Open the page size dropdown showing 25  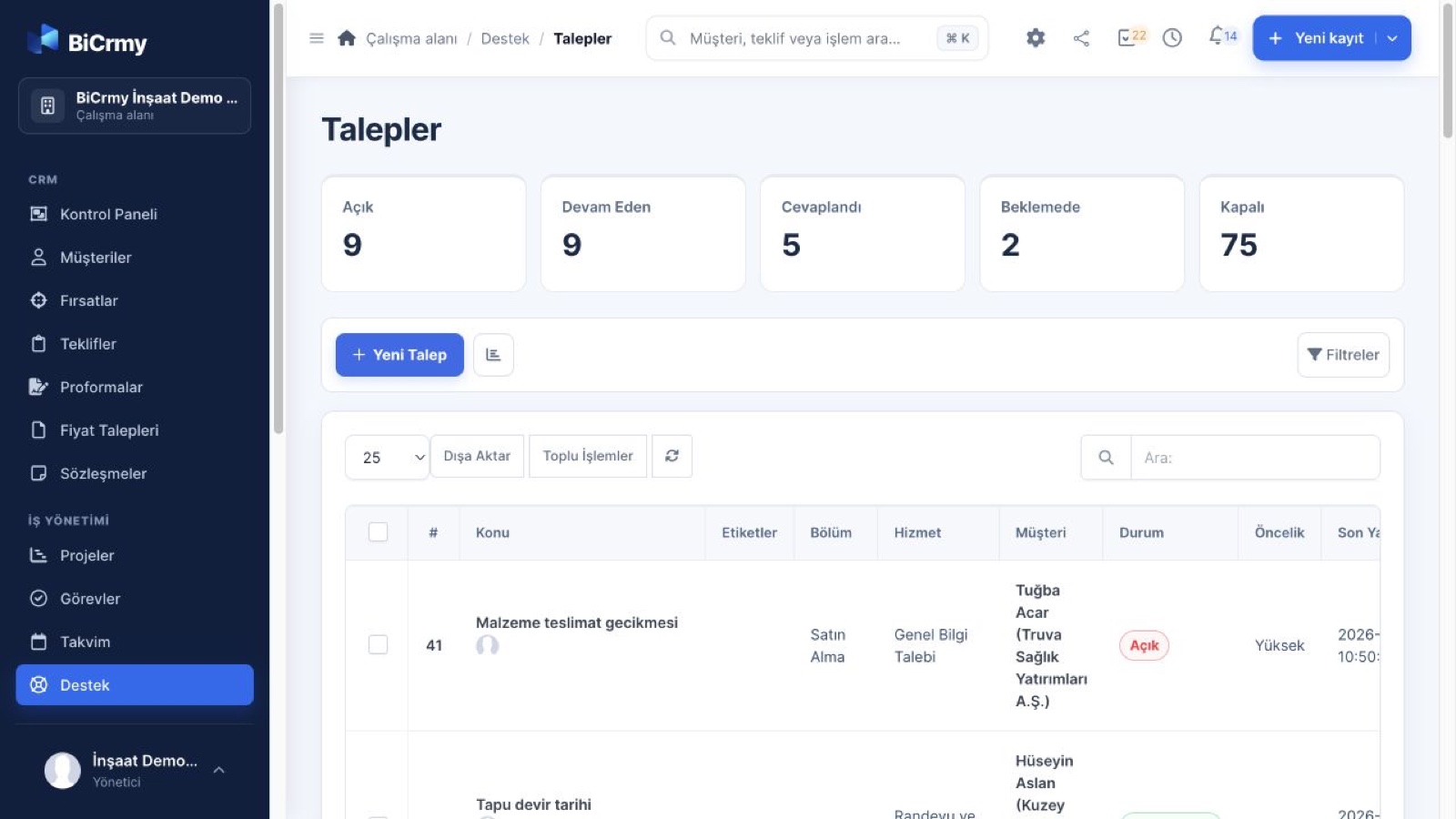click(387, 457)
